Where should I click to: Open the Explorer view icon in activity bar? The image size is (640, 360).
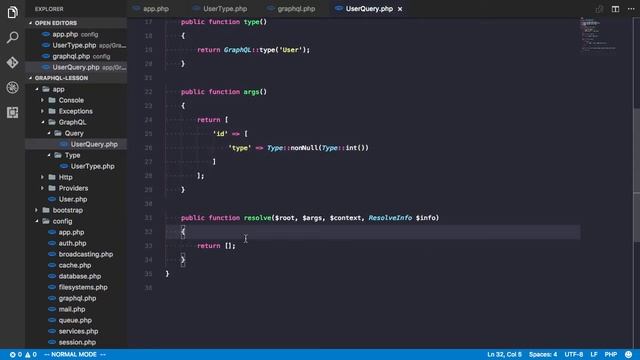pyautogui.click(x=13, y=12)
